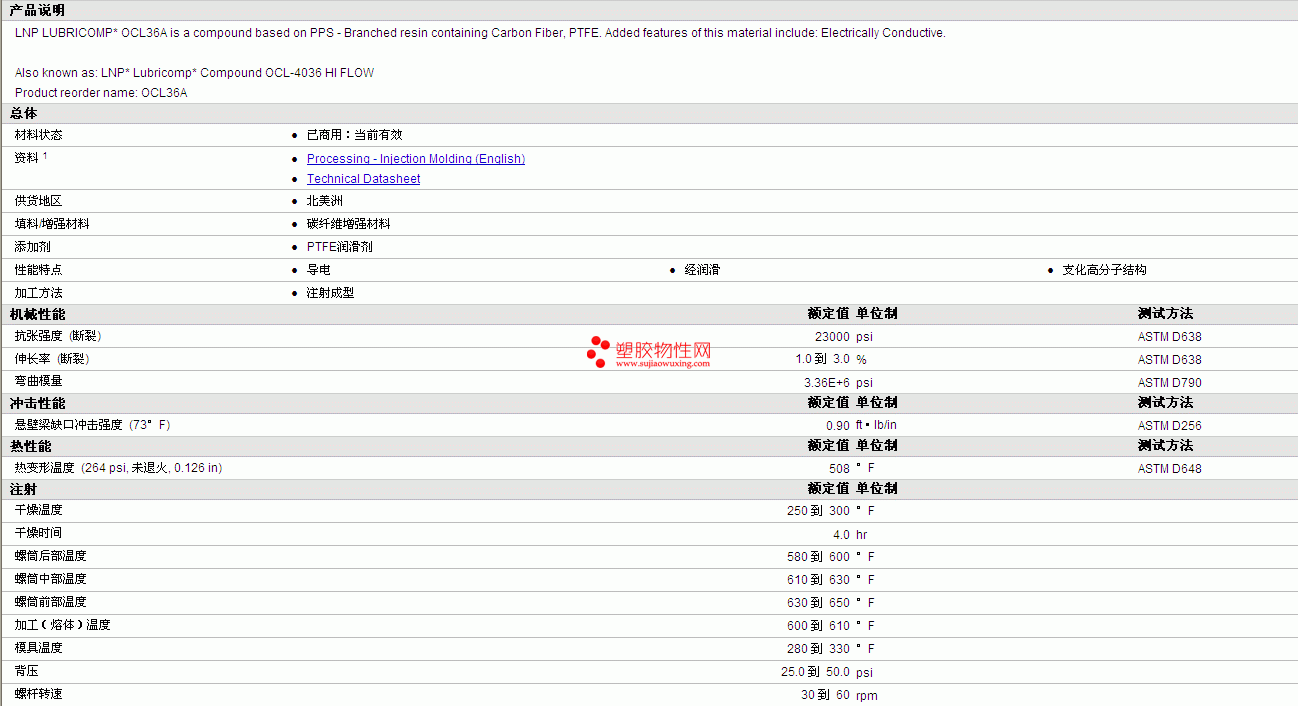Image resolution: width=1298 pixels, height=706 pixels.
Task: Click the 螺筒前部温度 row label
Action: (x=50, y=602)
